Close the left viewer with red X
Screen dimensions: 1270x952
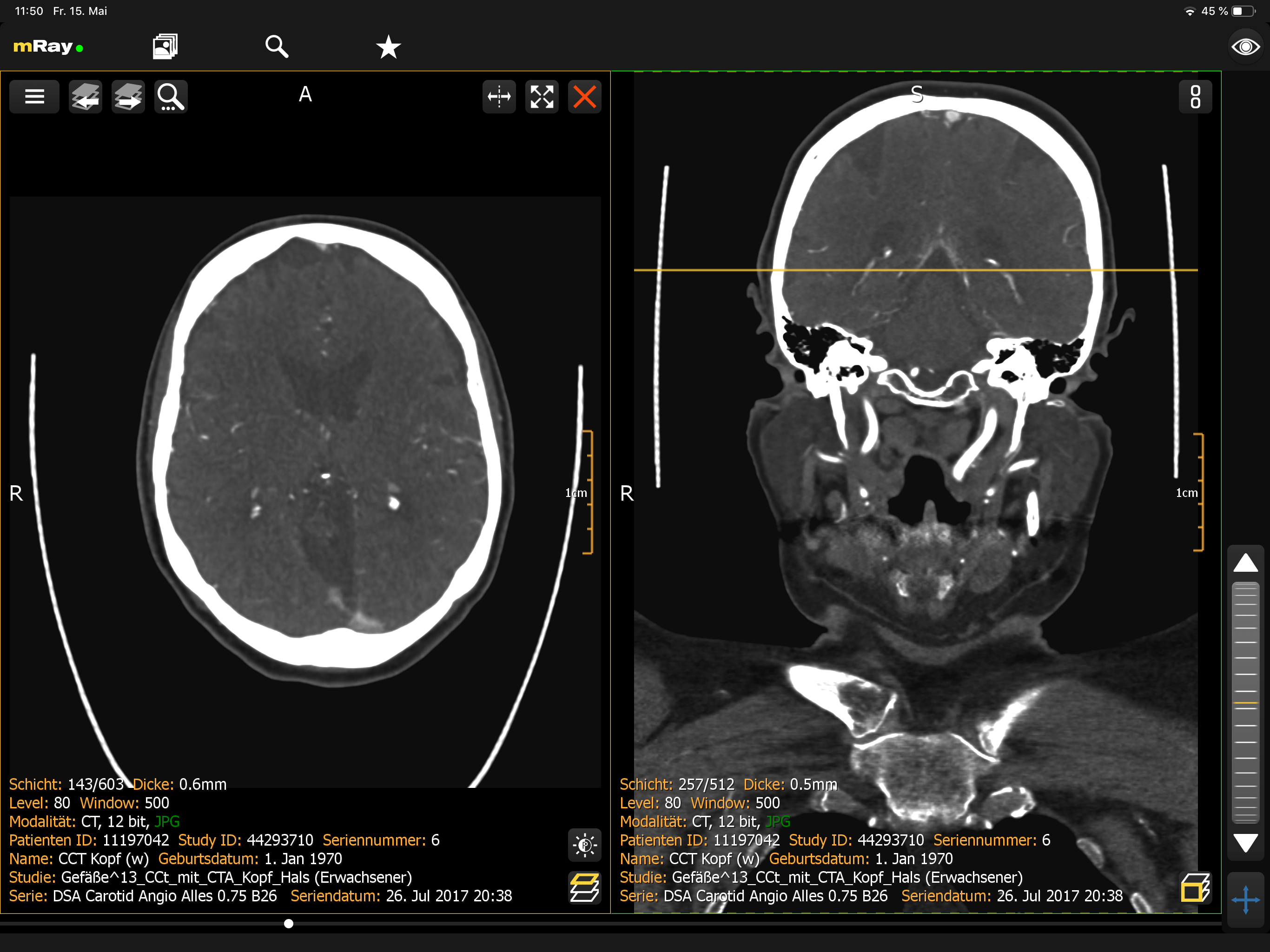[x=584, y=97]
